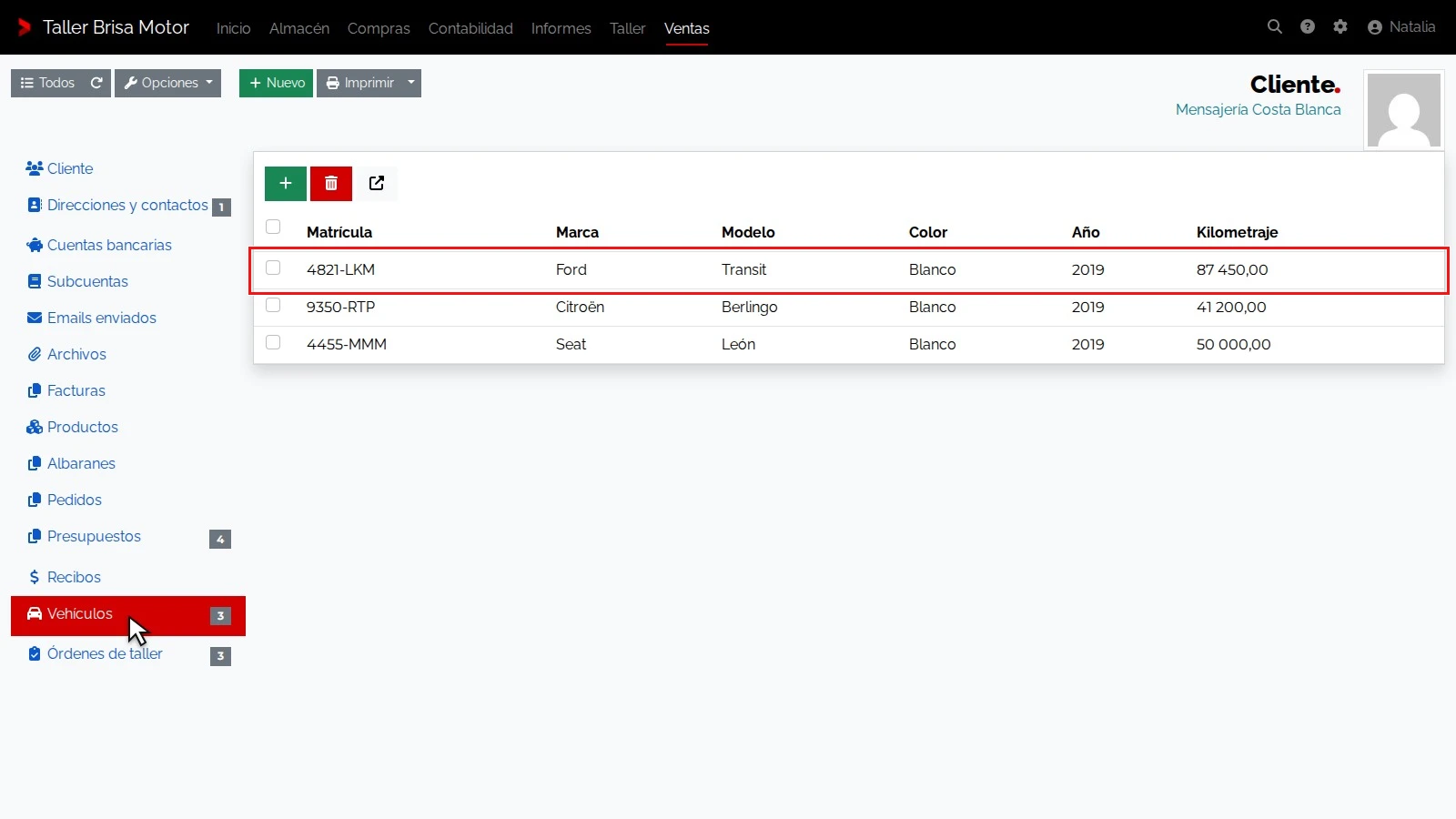Viewport: 1456px width, 819px height.
Task: Select the Vehículos sidebar tab
Action: [x=128, y=616]
